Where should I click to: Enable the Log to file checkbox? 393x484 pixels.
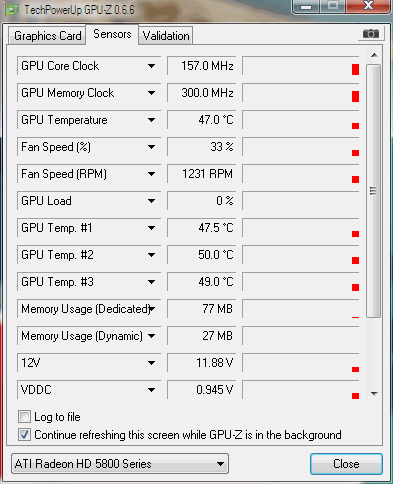pos(24,417)
